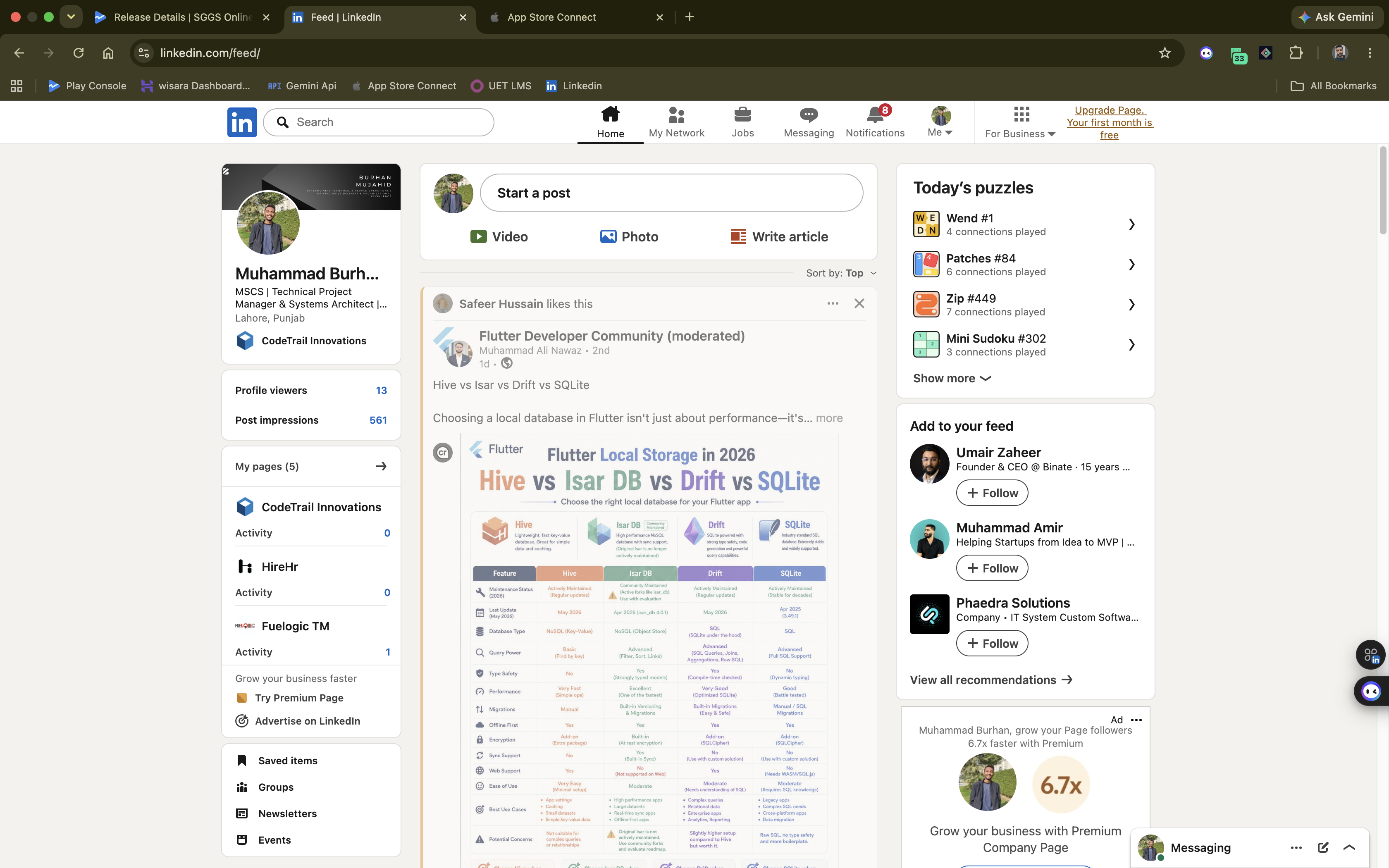This screenshot has height=868, width=1389.
Task: Click the LinkedIn logo icon
Action: click(x=242, y=122)
